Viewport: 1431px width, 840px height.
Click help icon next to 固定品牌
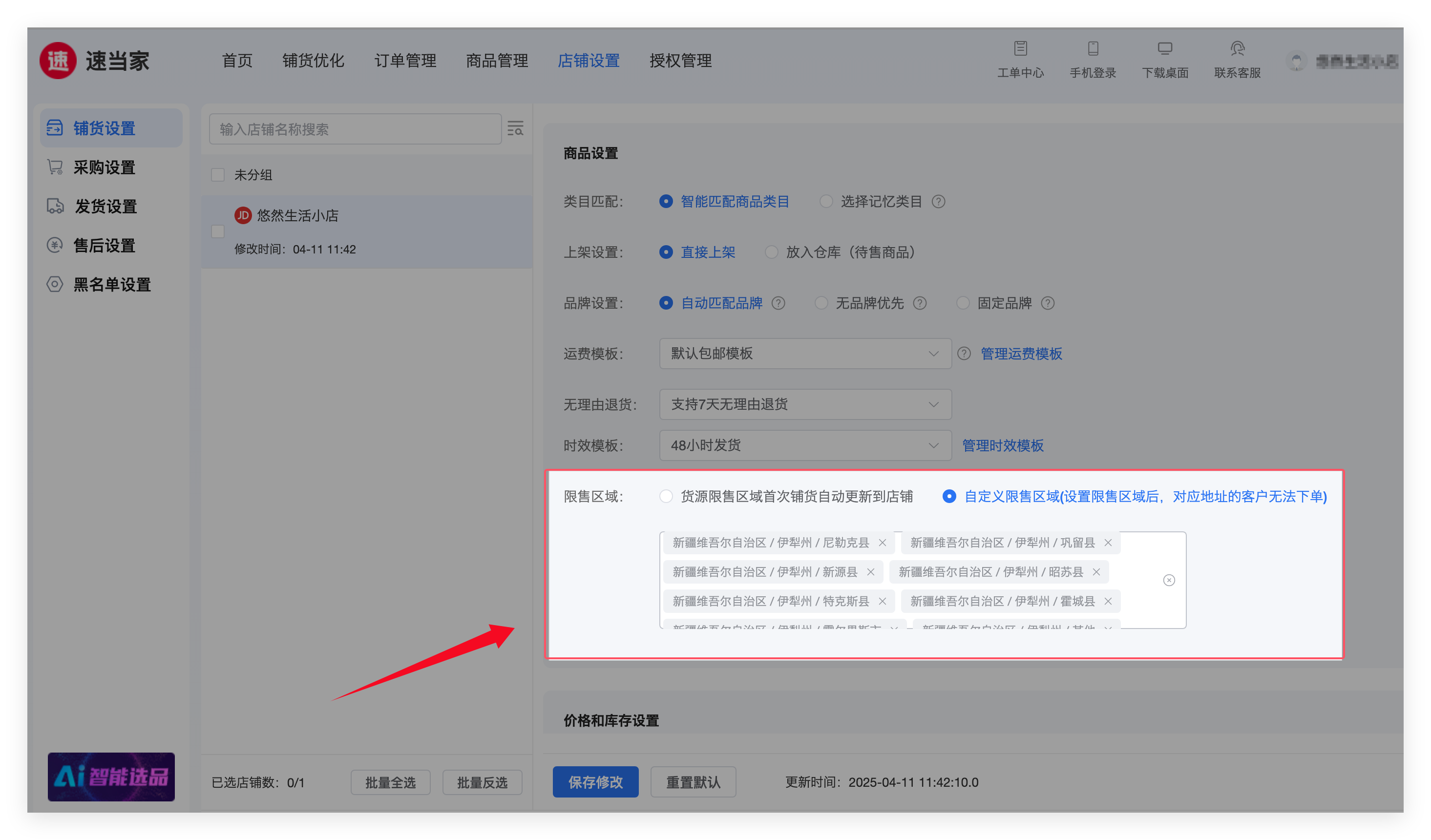click(1048, 303)
